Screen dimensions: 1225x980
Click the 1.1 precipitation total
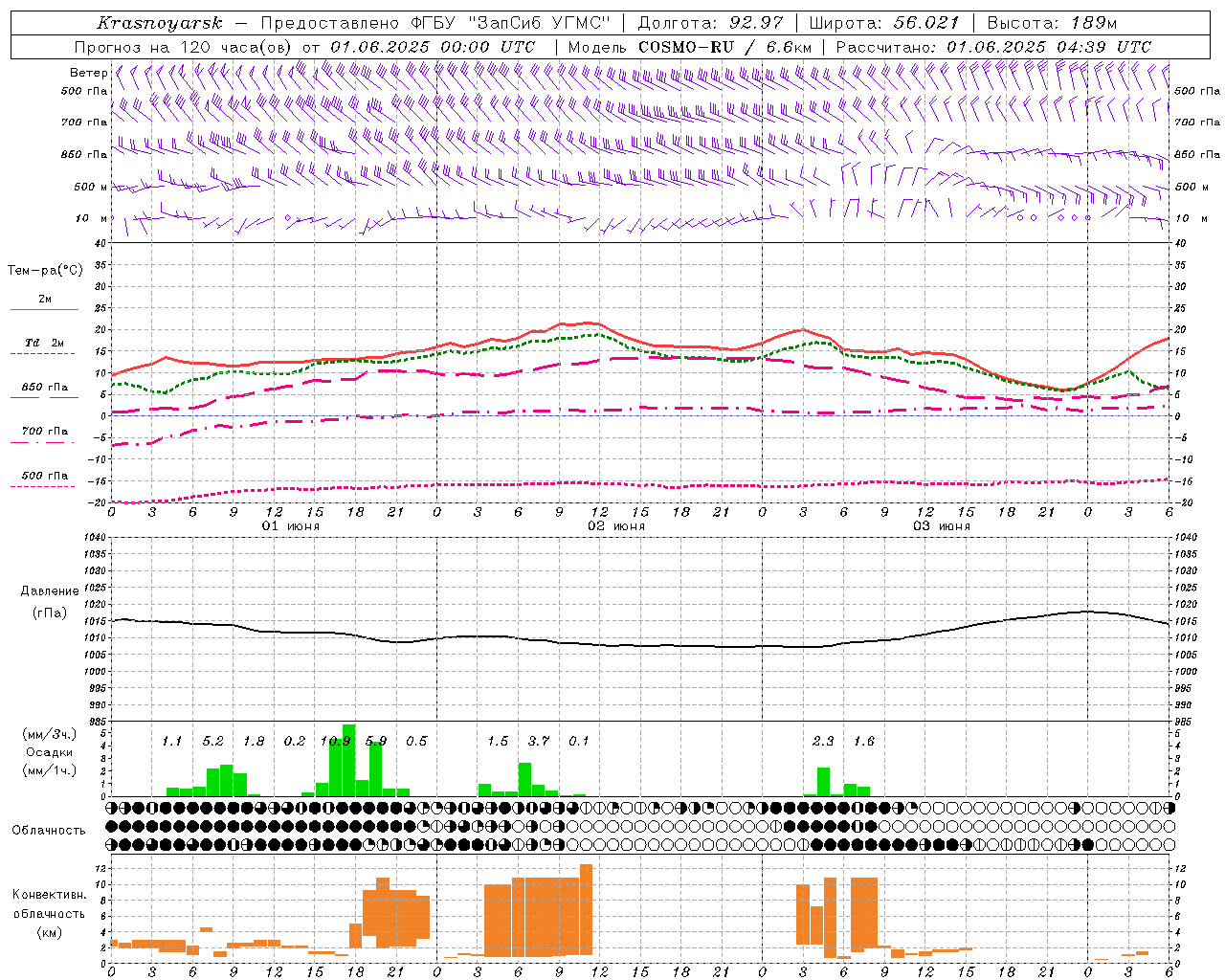click(x=171, y=742)
